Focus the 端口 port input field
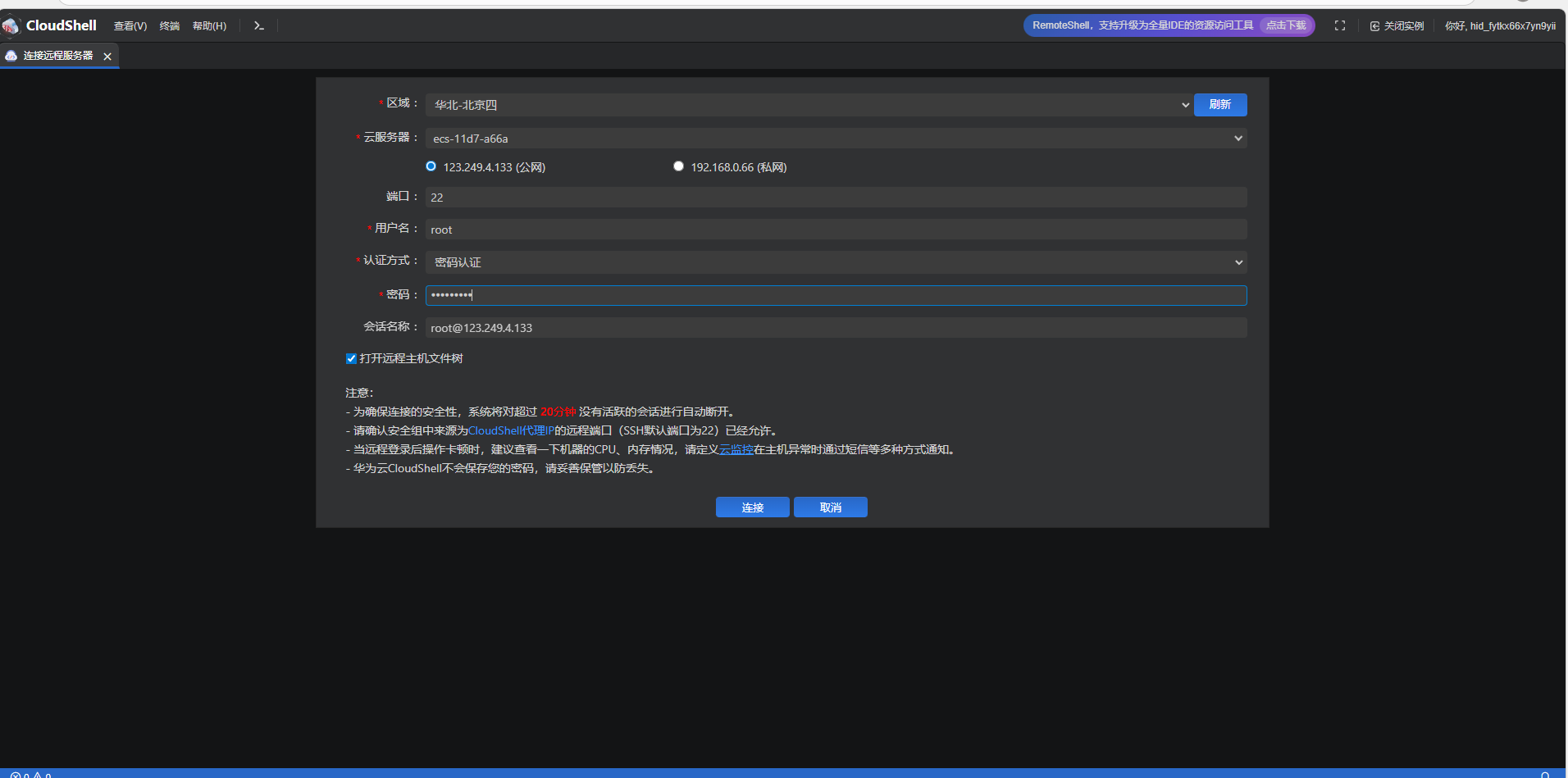This screenshot has height=778, width=1568. click(836, 198)
